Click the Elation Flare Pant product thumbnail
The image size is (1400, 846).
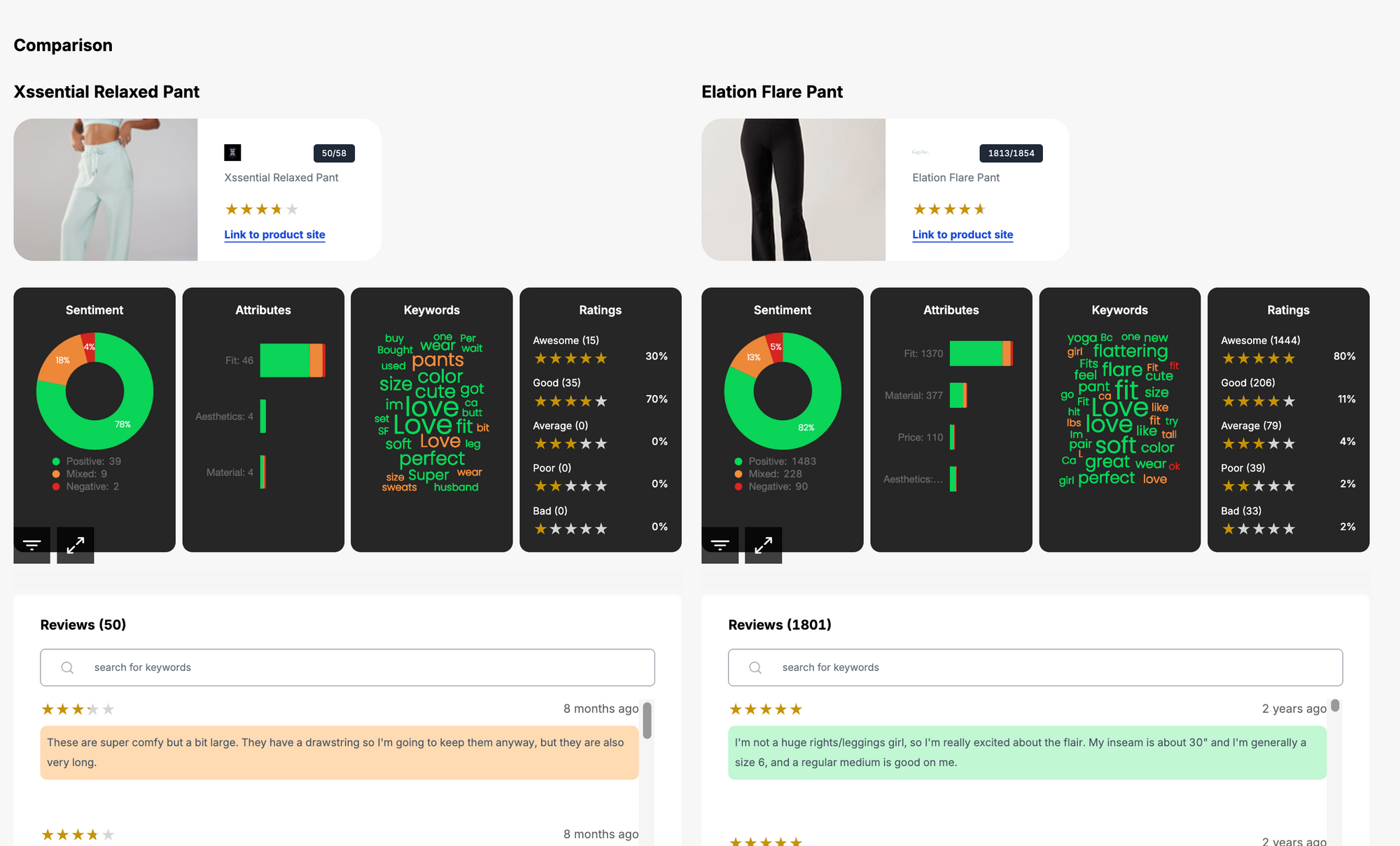click(793, 188)
